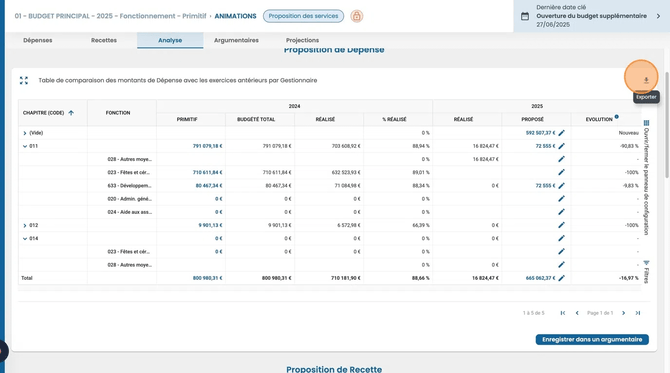Go to next page of table

point(623,313)
